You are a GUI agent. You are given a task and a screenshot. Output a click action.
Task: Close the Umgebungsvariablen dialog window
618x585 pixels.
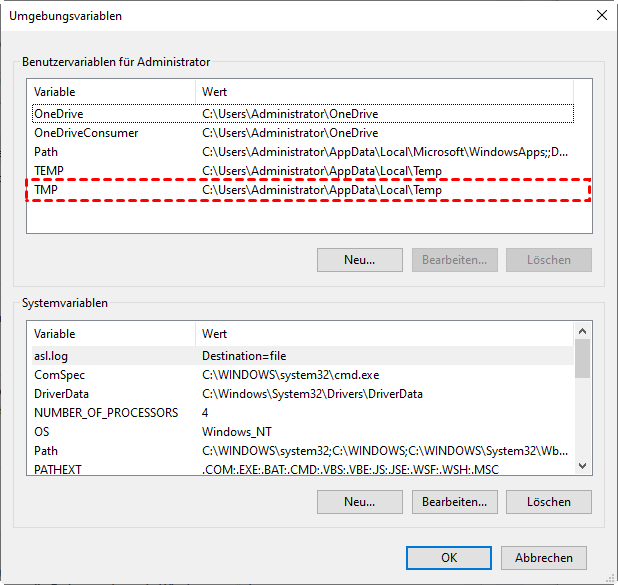(x=601, y=16)
